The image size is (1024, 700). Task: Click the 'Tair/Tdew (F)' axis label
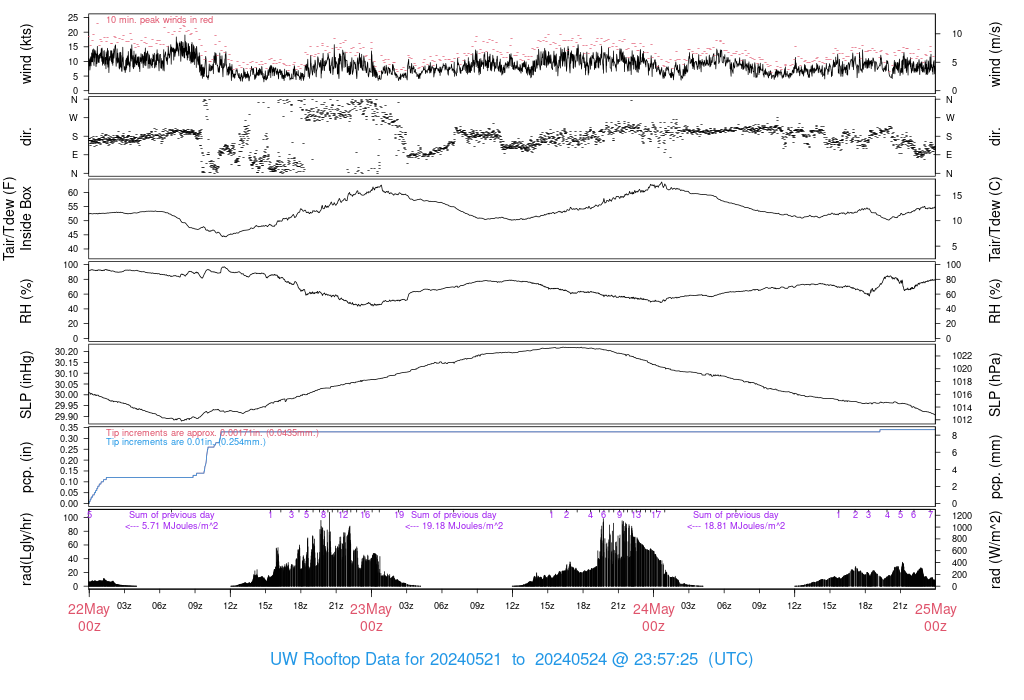9,218
